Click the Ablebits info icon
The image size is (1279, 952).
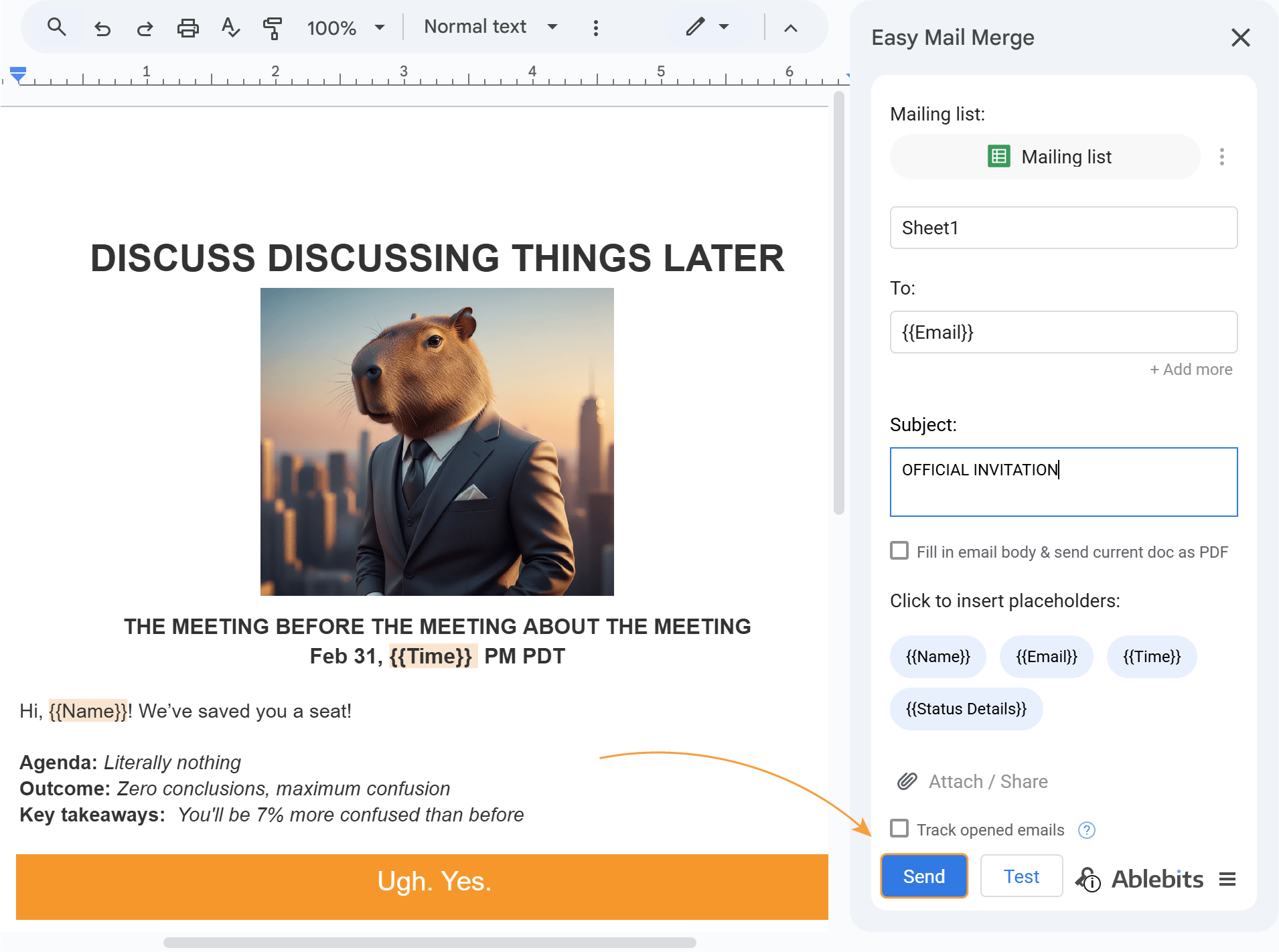point(1088,879)
